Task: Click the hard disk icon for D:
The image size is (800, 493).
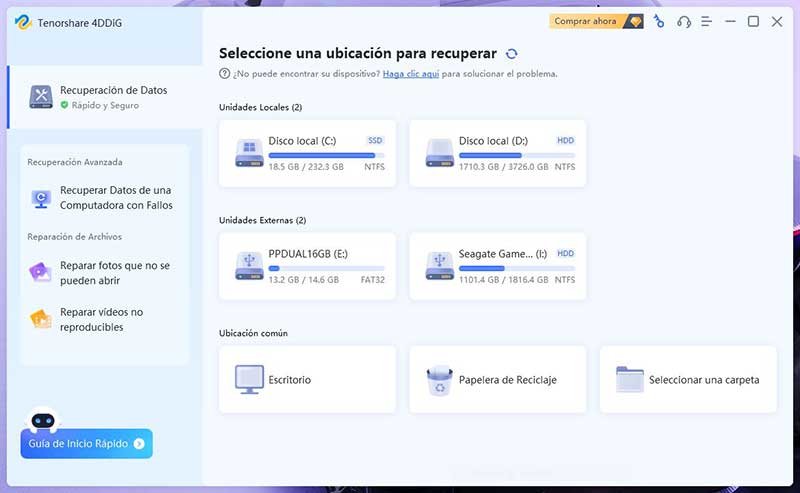Action: 439,153
